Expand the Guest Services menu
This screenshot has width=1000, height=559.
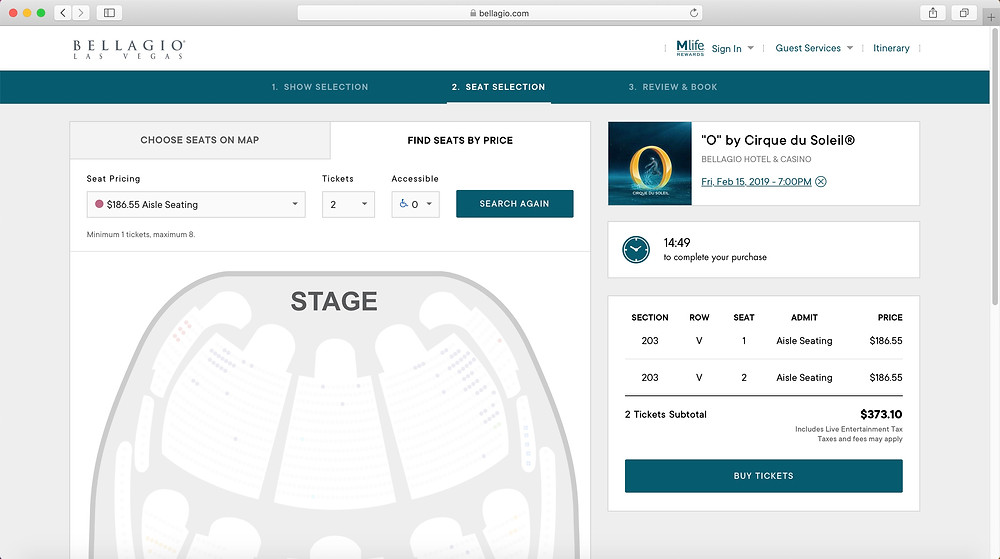click(814, 48)
